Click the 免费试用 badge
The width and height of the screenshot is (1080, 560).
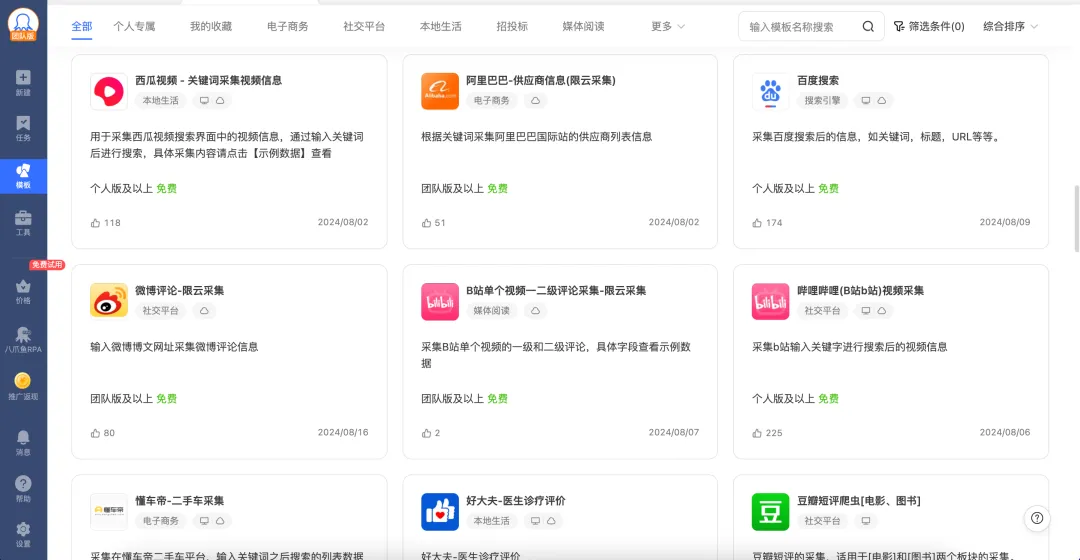(x=47, y=265)
